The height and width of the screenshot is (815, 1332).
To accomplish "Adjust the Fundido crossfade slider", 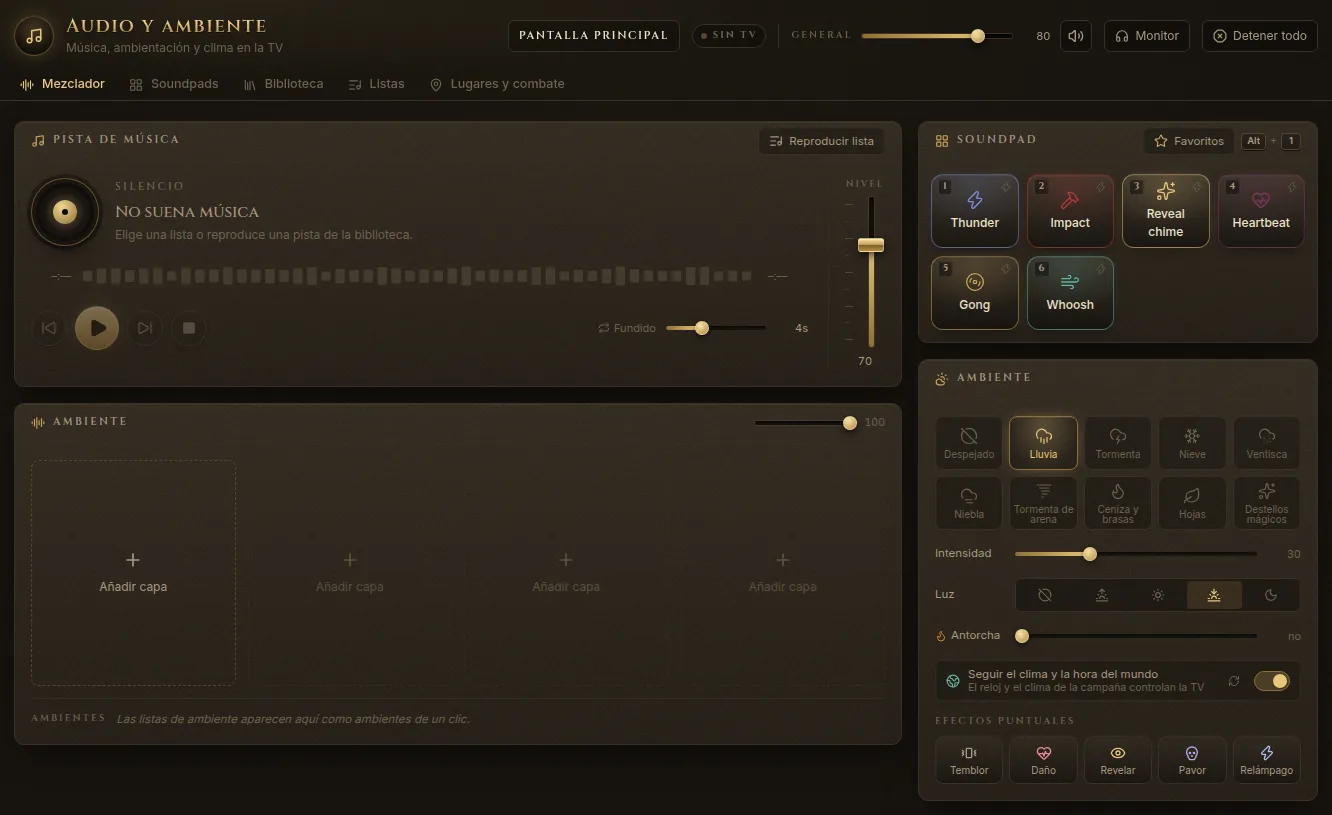I will 716,328.
